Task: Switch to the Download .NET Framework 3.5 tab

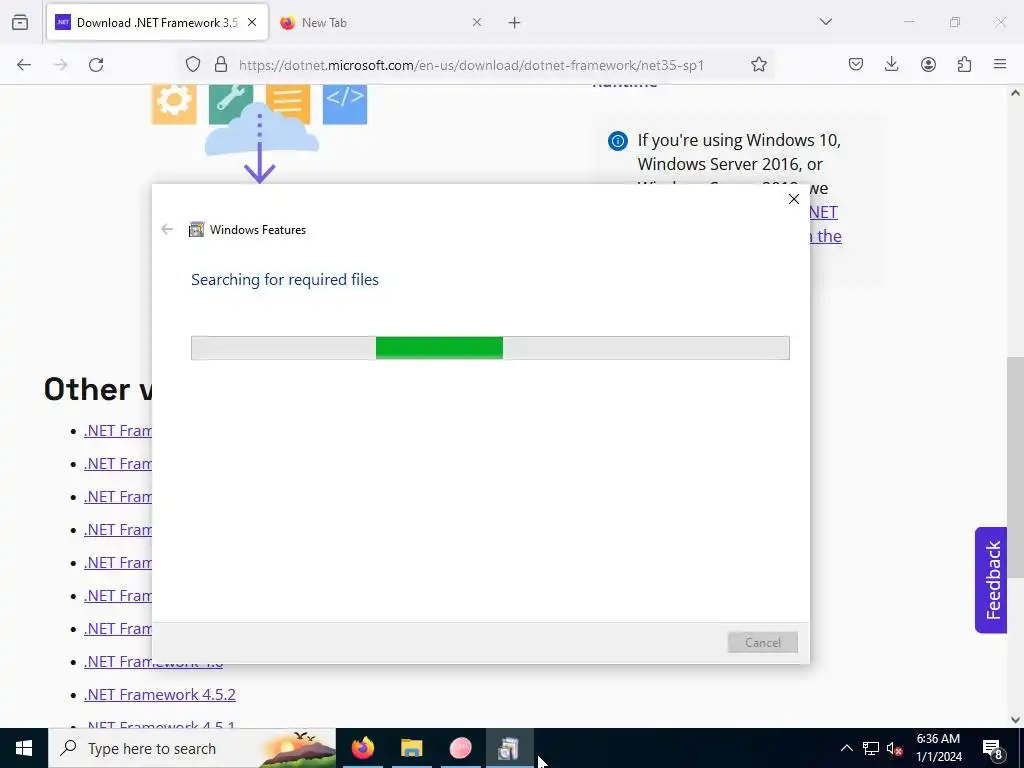Action: pos(157,22)
